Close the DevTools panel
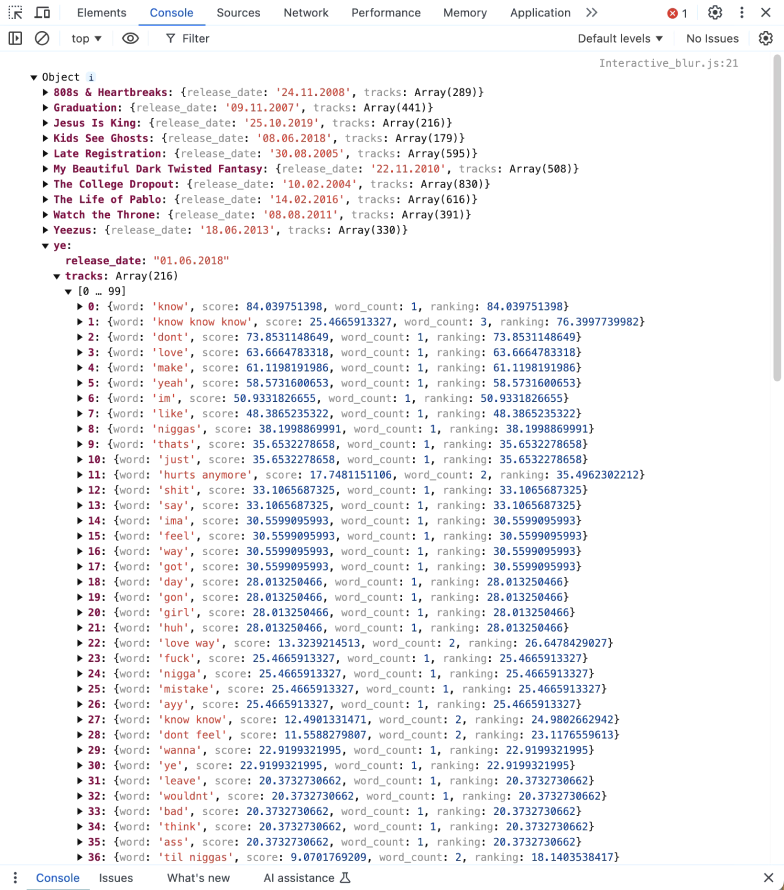This screenshot has width=784, height=890. tap(766, 12)
